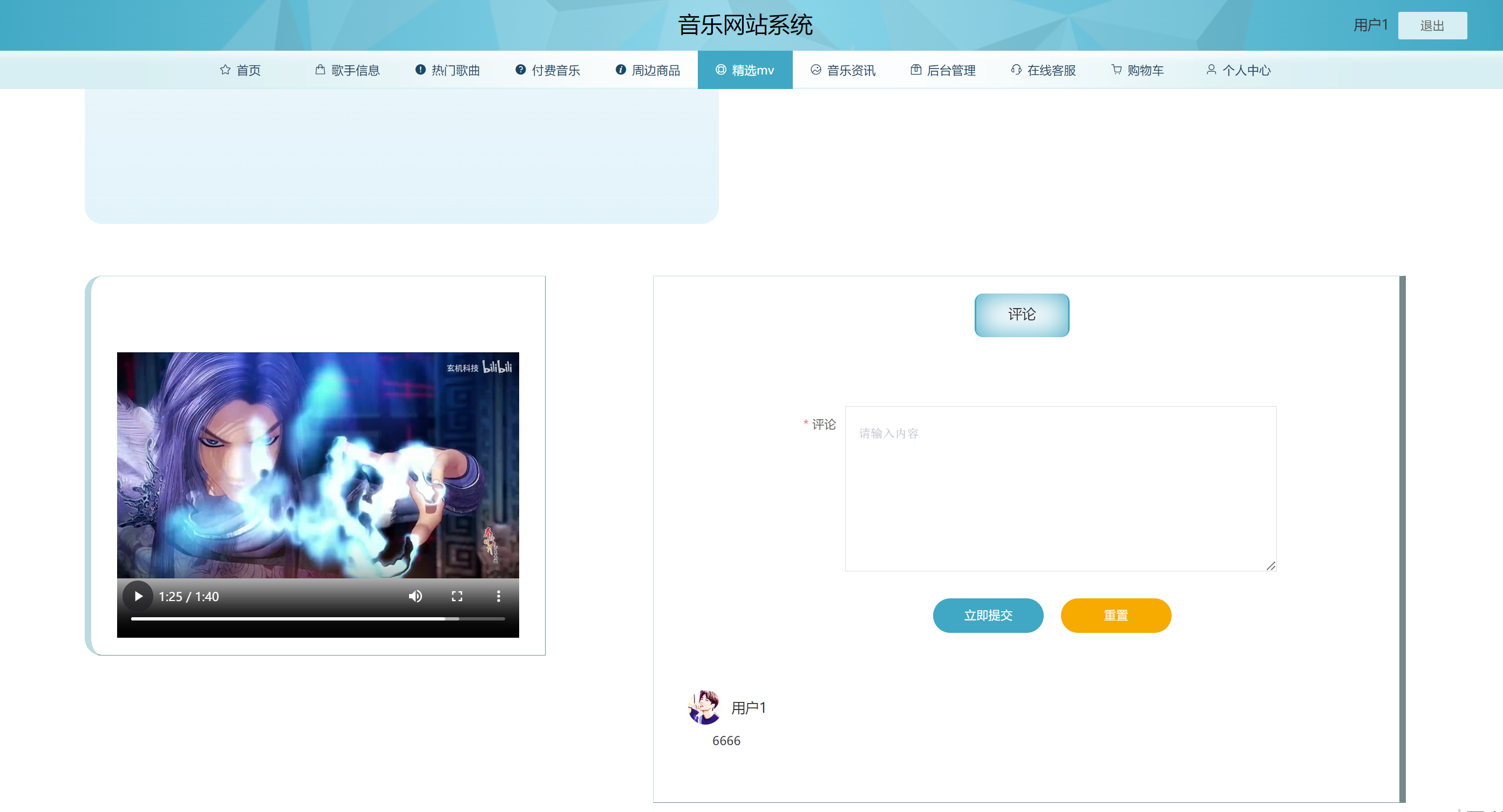
Task: Click the 评论 header button
Action: (1022, 315)
